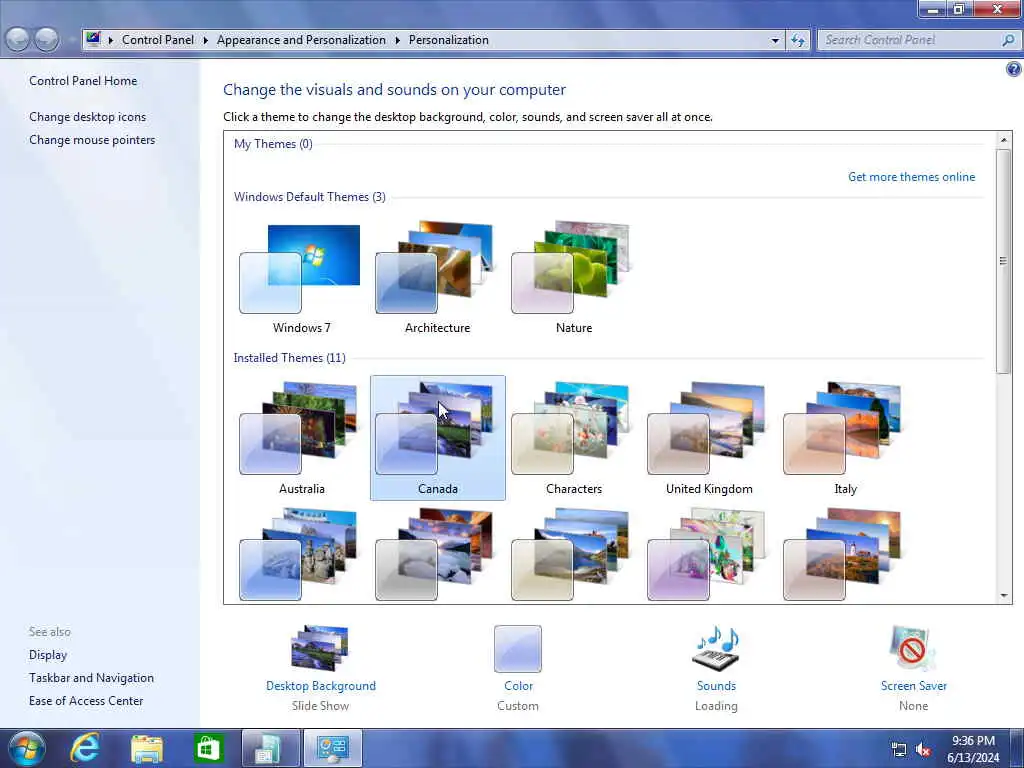Click the Forward navigation button
1024x768 pixels.
[46, 40]
